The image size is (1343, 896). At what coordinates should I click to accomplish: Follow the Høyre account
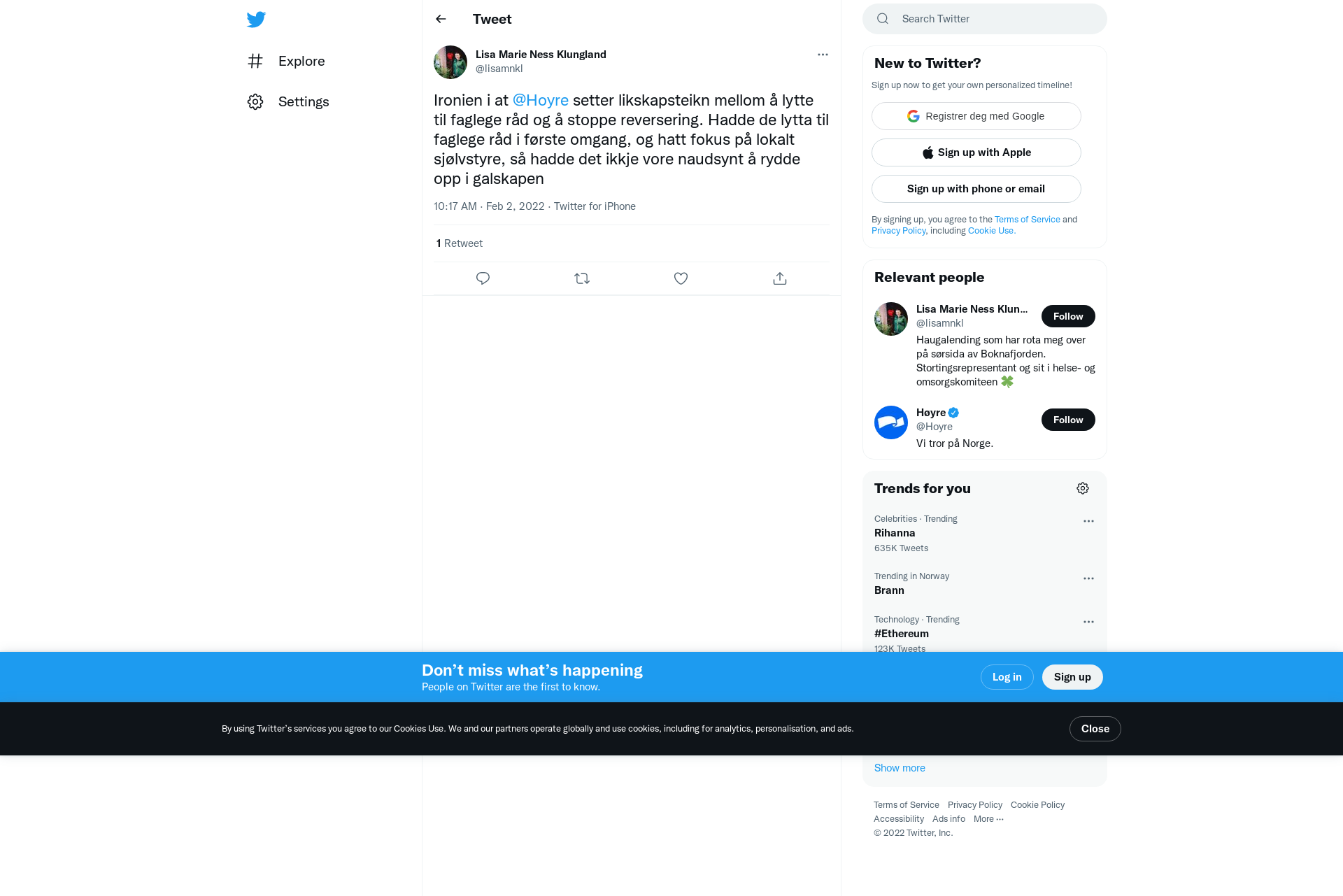[1068, 420]
